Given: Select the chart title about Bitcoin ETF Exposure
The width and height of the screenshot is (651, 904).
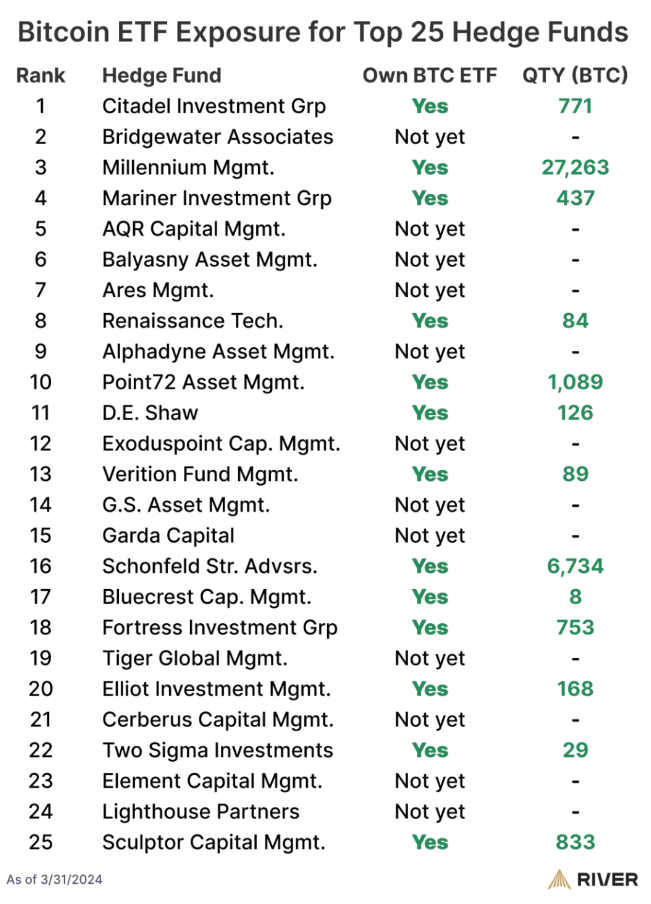Looking at the screenshot, I should [325, 32].
